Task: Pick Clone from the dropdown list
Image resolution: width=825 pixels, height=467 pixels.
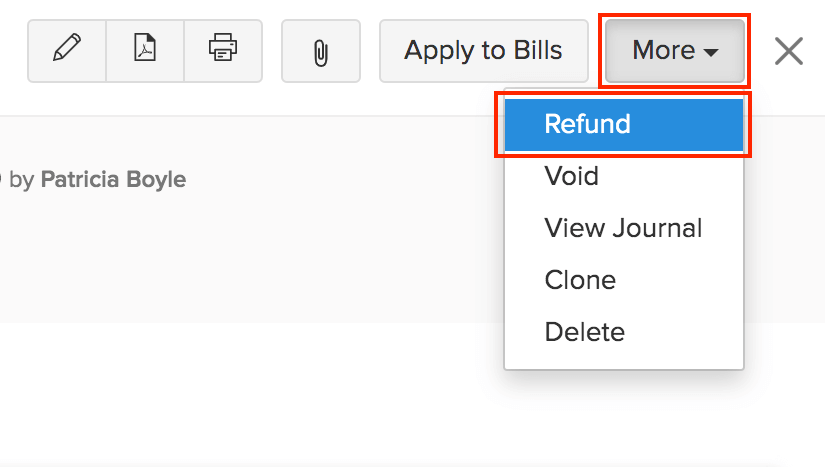Action: pyautogui.click(x=580, y=280)
